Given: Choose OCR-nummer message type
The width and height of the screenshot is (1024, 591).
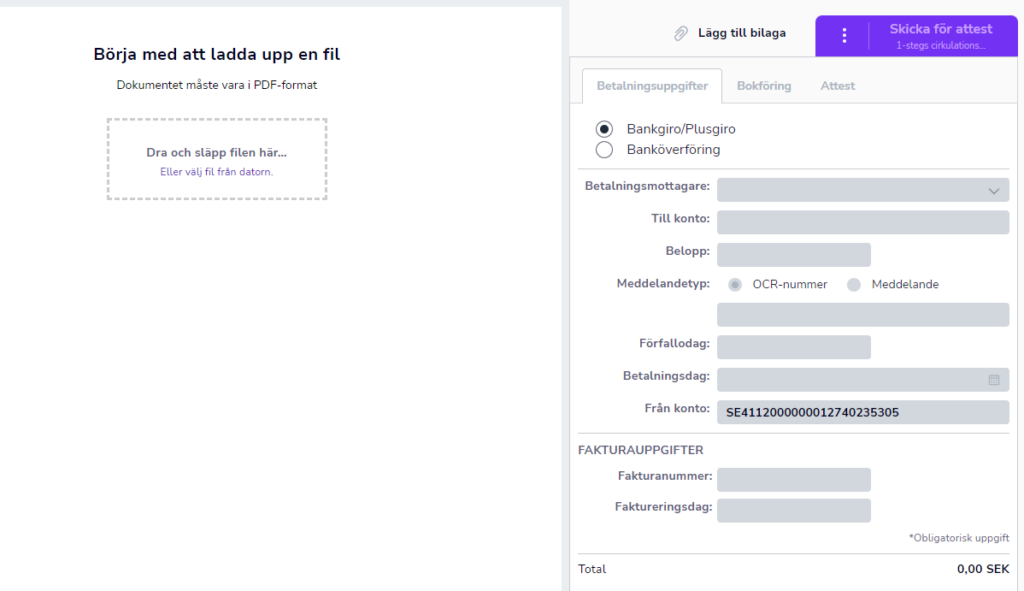Looking at the screenshot, I should (x=735, y=285).
